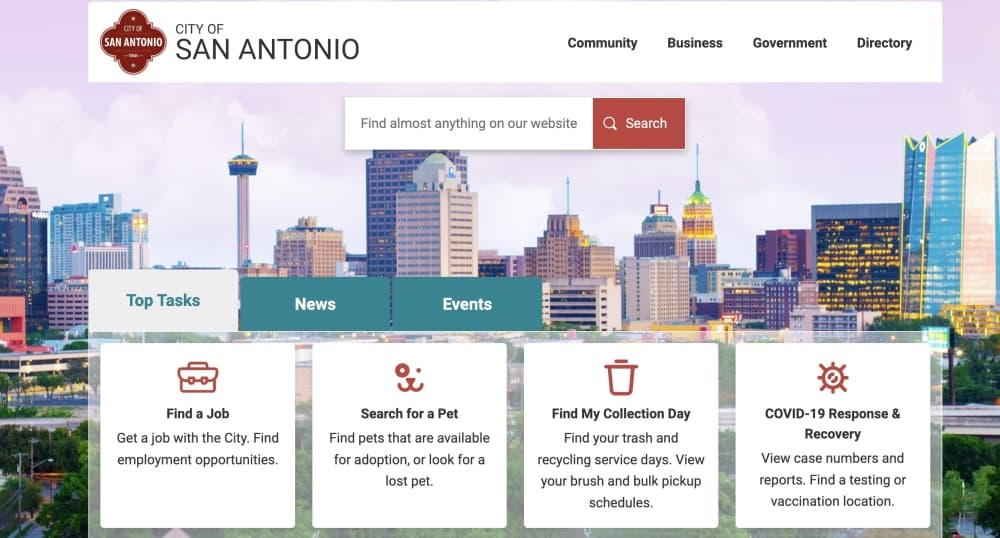The image size is (1000, 538).
Task: Click text 'View case numbers and reports'
Action: click(832, 469)
